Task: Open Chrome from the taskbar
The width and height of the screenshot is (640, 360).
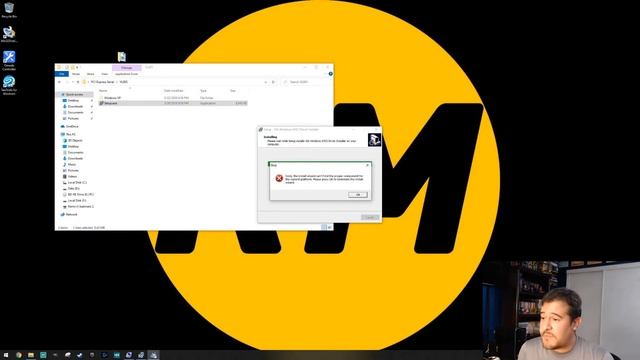Action: click(x=19, y=355)
